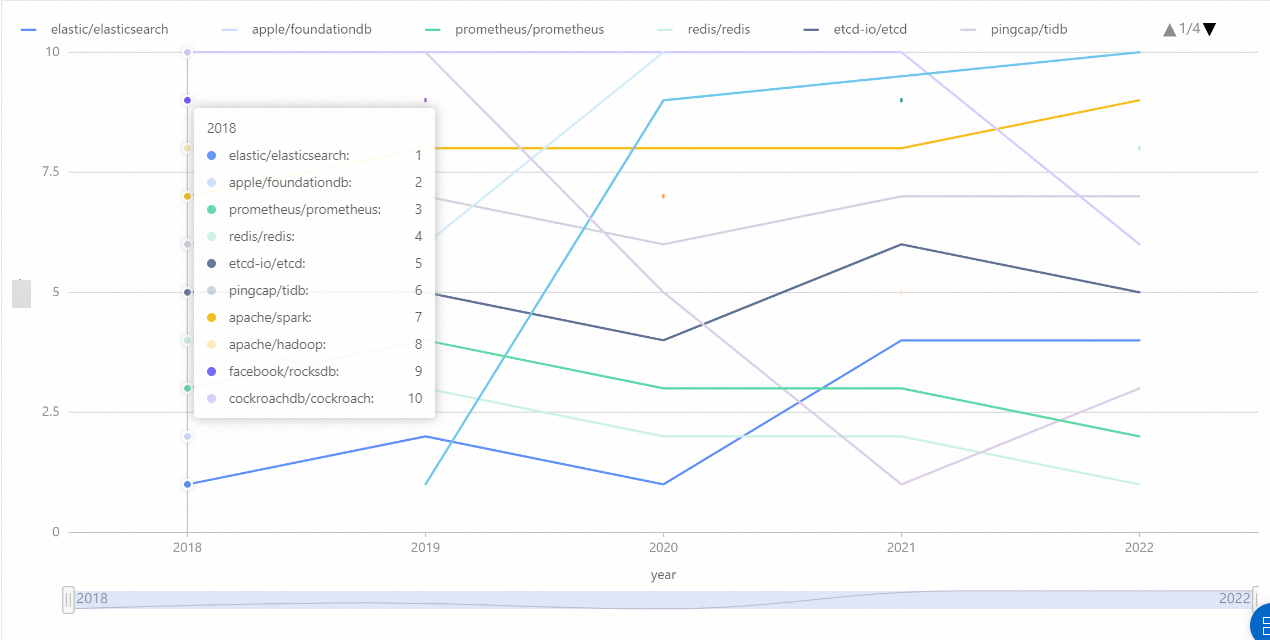Image resolution: width=1270 pixels, height=640 pixels.
Task: Click the prometheus data point at 2018
Action: (187, 388)
